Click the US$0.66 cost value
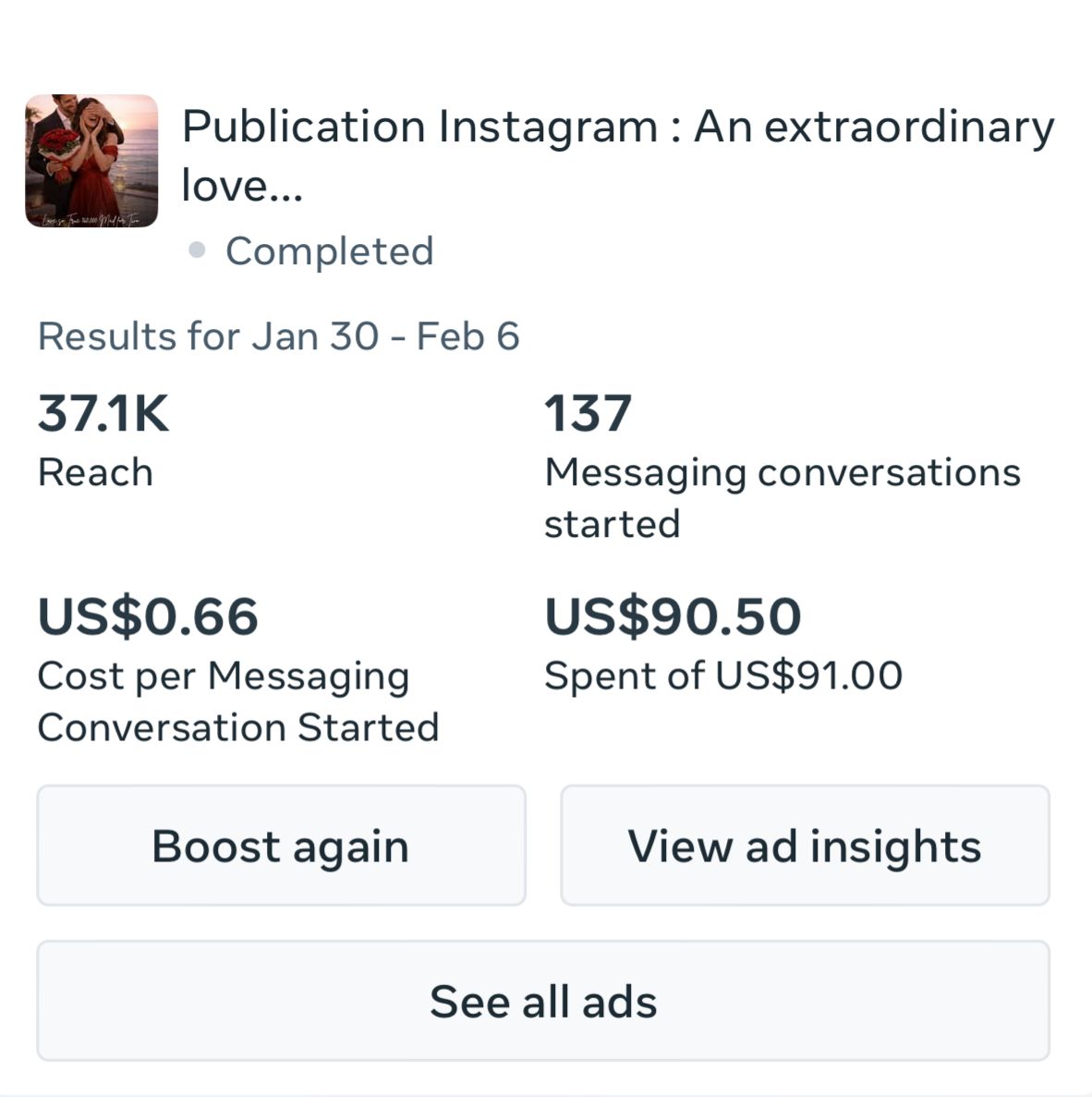Image resolution: width=1092 pixels, height=1097 pixels. pos(148,616)
